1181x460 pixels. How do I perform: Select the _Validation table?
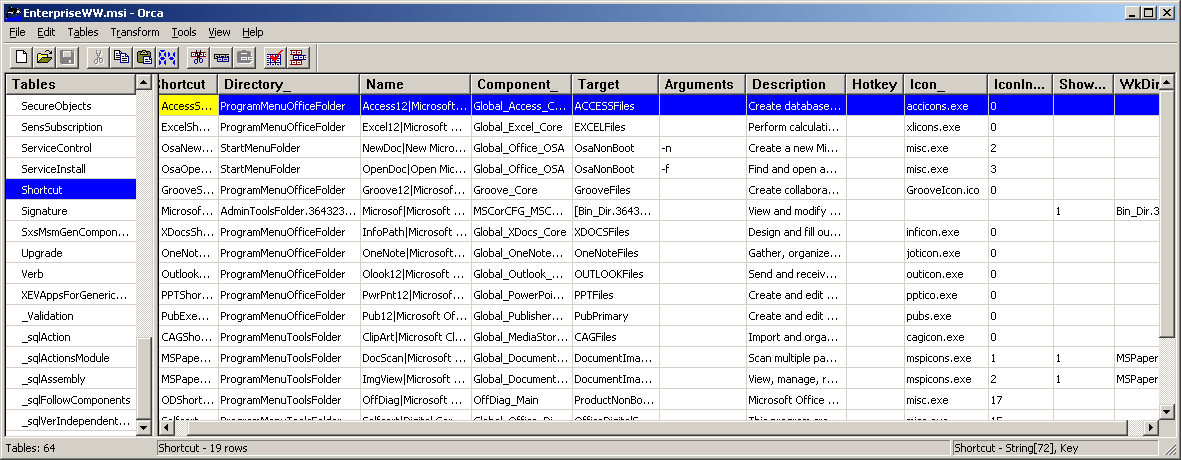[x=71, y=316]
